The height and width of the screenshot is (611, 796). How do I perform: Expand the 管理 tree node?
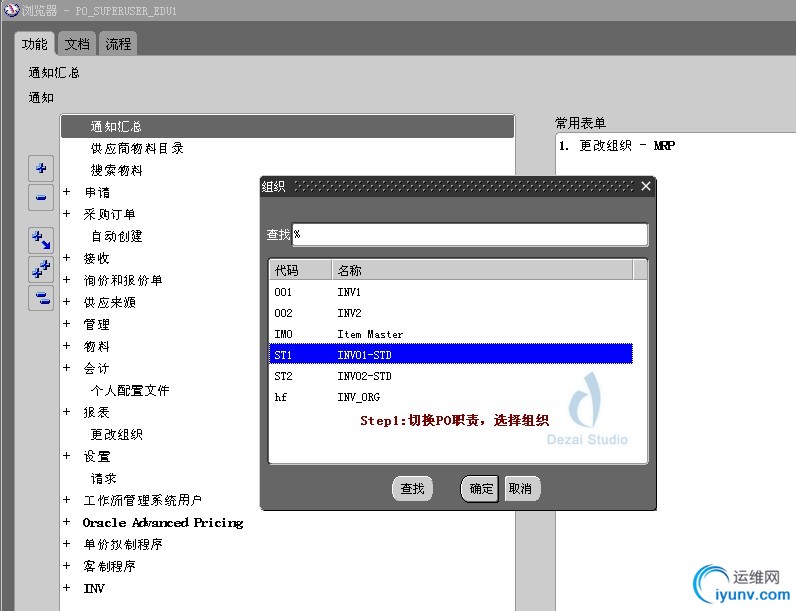point(67,324)
